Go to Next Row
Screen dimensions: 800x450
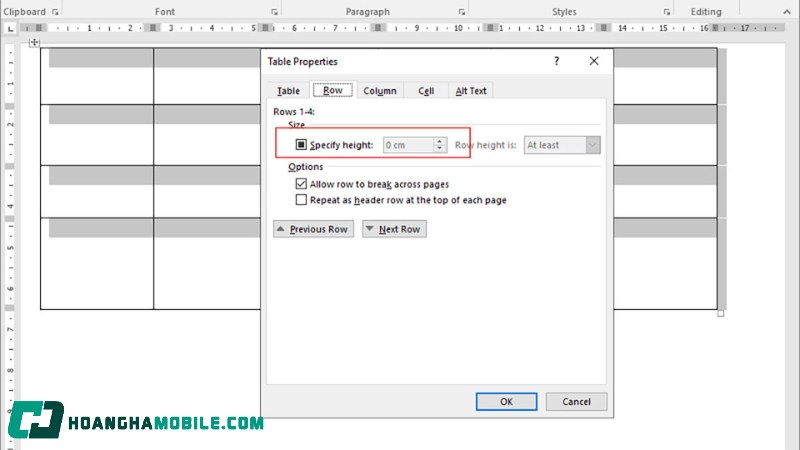393,229
